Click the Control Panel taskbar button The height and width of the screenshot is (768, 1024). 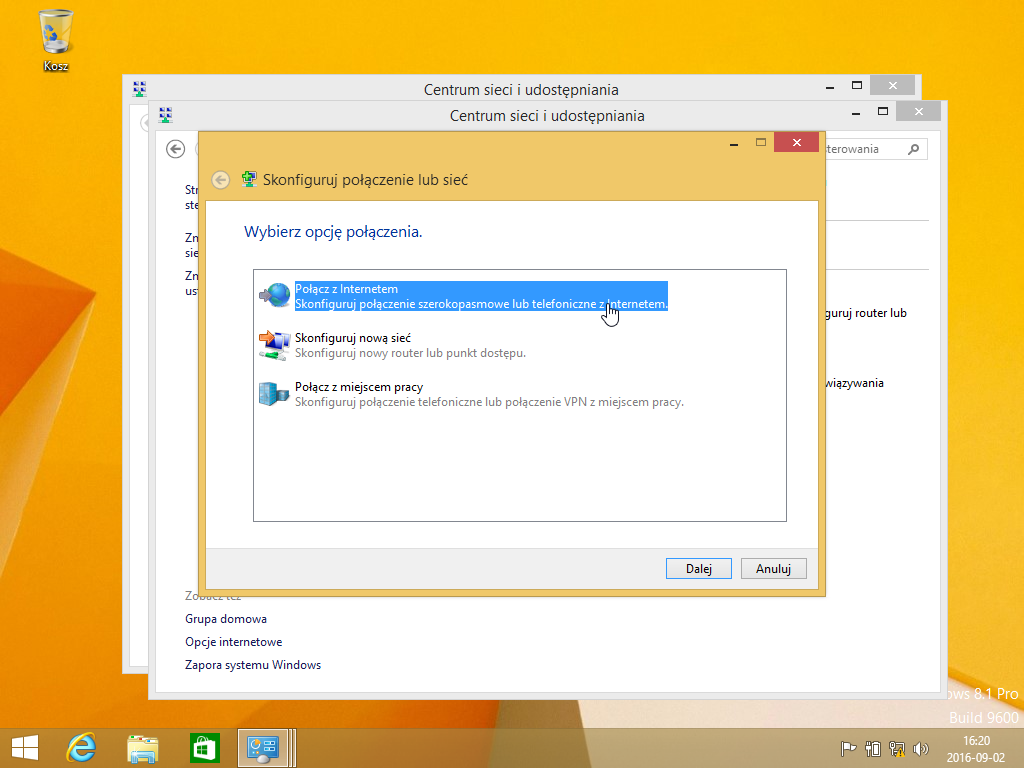coord(263,748)
